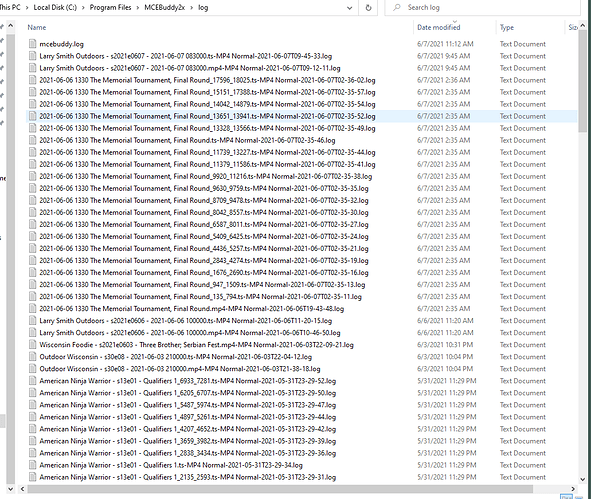Click icon of Ninja Warrior Qualifiers 1.ts log

pyautogui.click(x=33, y=465)
